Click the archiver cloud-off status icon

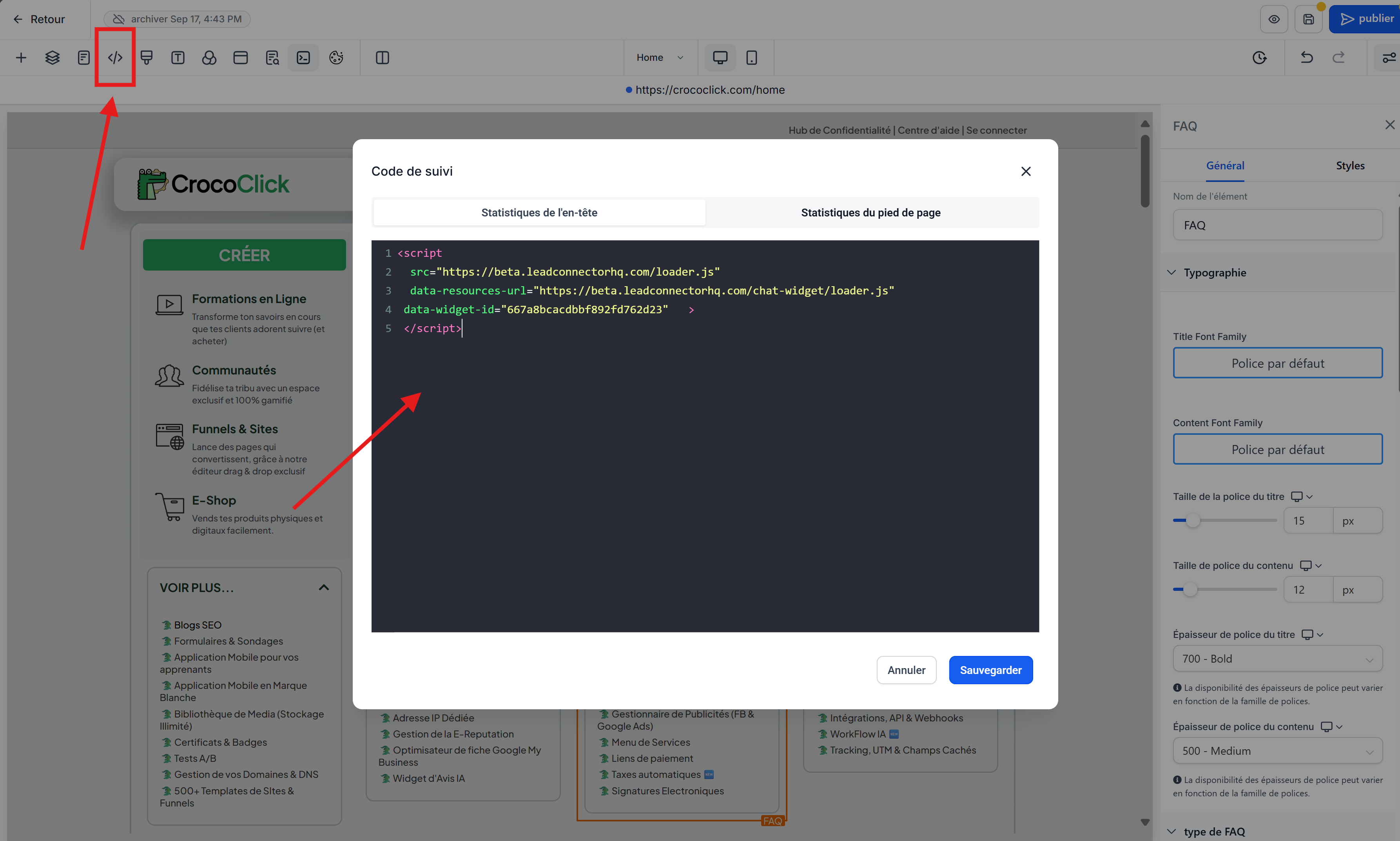tap(118, 19)
